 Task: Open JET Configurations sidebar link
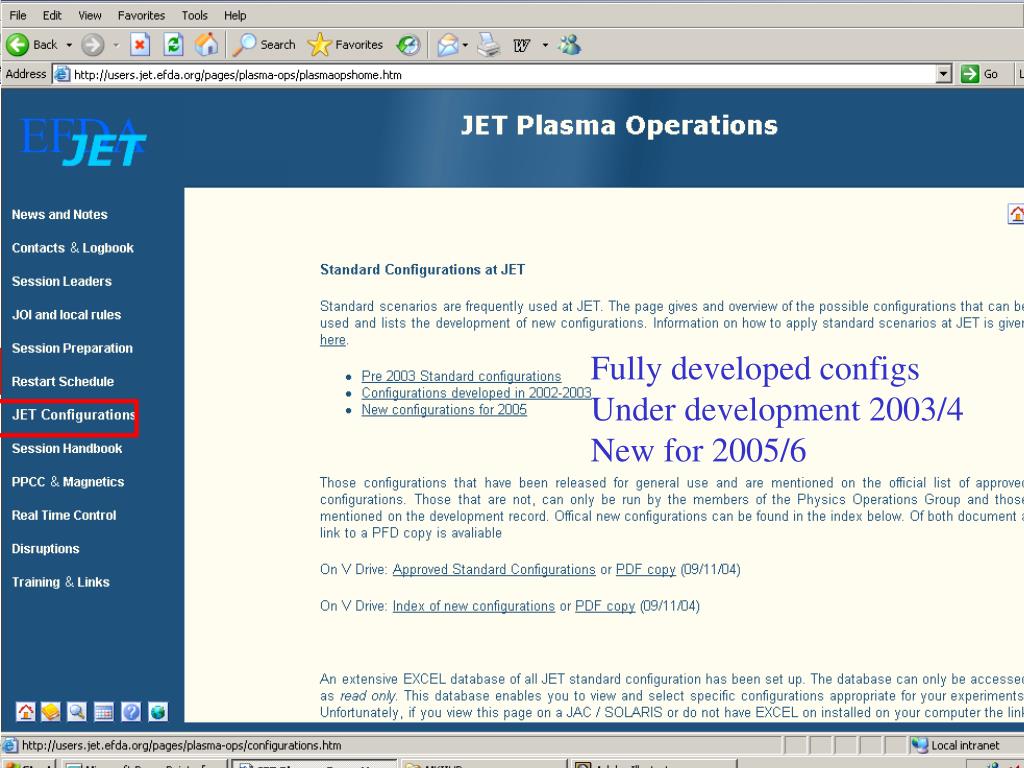pos(73,415)
